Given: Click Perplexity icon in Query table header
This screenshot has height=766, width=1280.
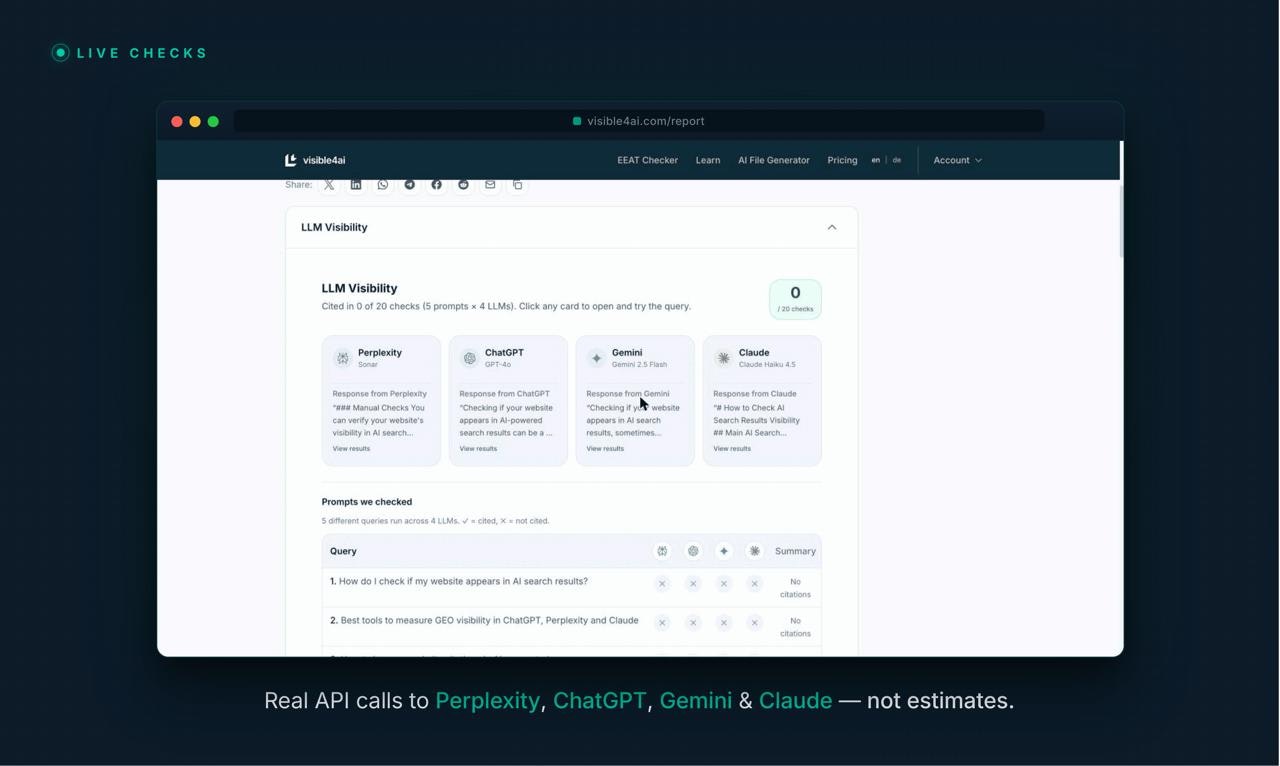Looking at the screenshot, I should click(x=662, y=551).
